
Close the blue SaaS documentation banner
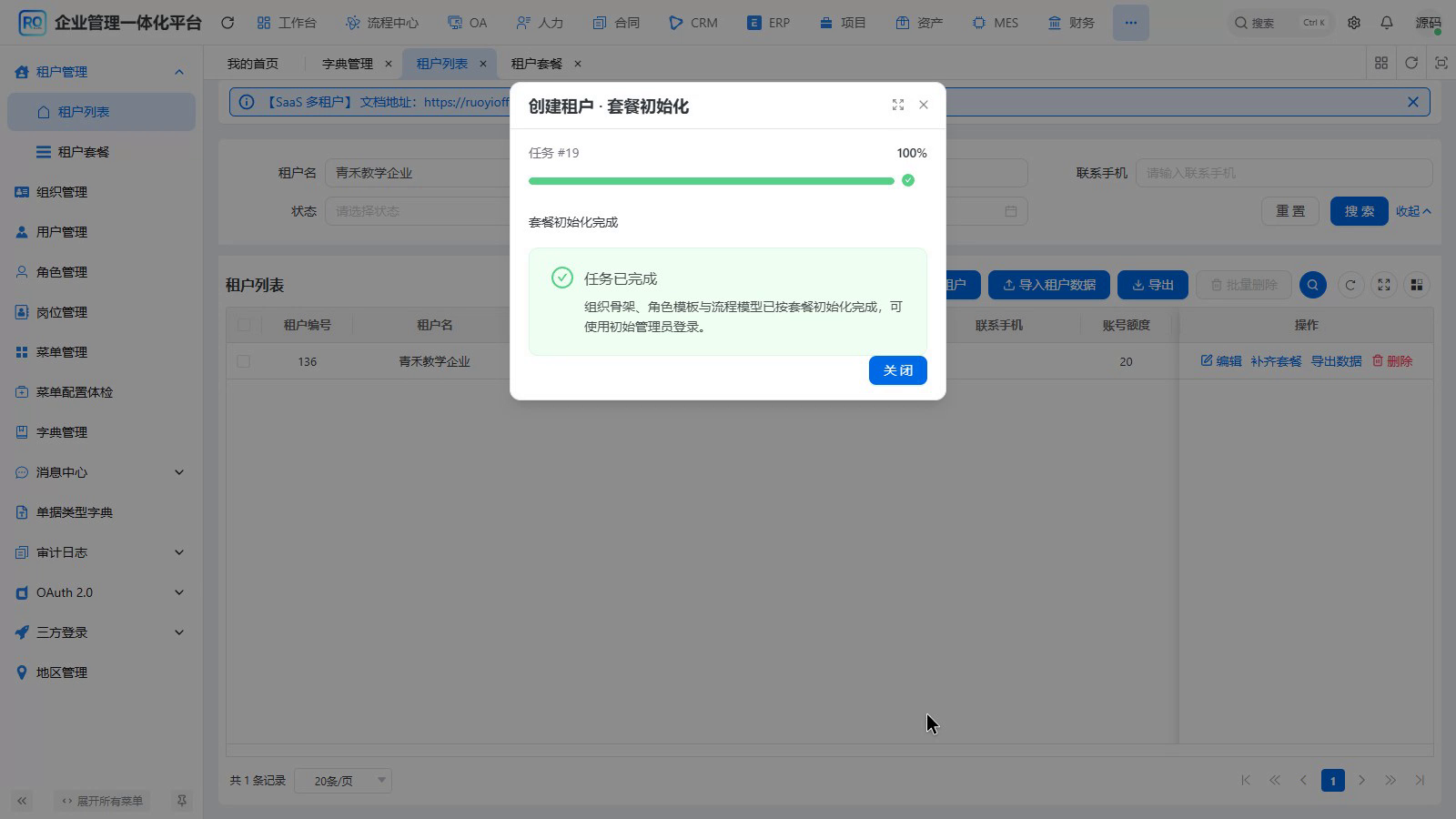pyautogui.click(x=1413, y=102)
